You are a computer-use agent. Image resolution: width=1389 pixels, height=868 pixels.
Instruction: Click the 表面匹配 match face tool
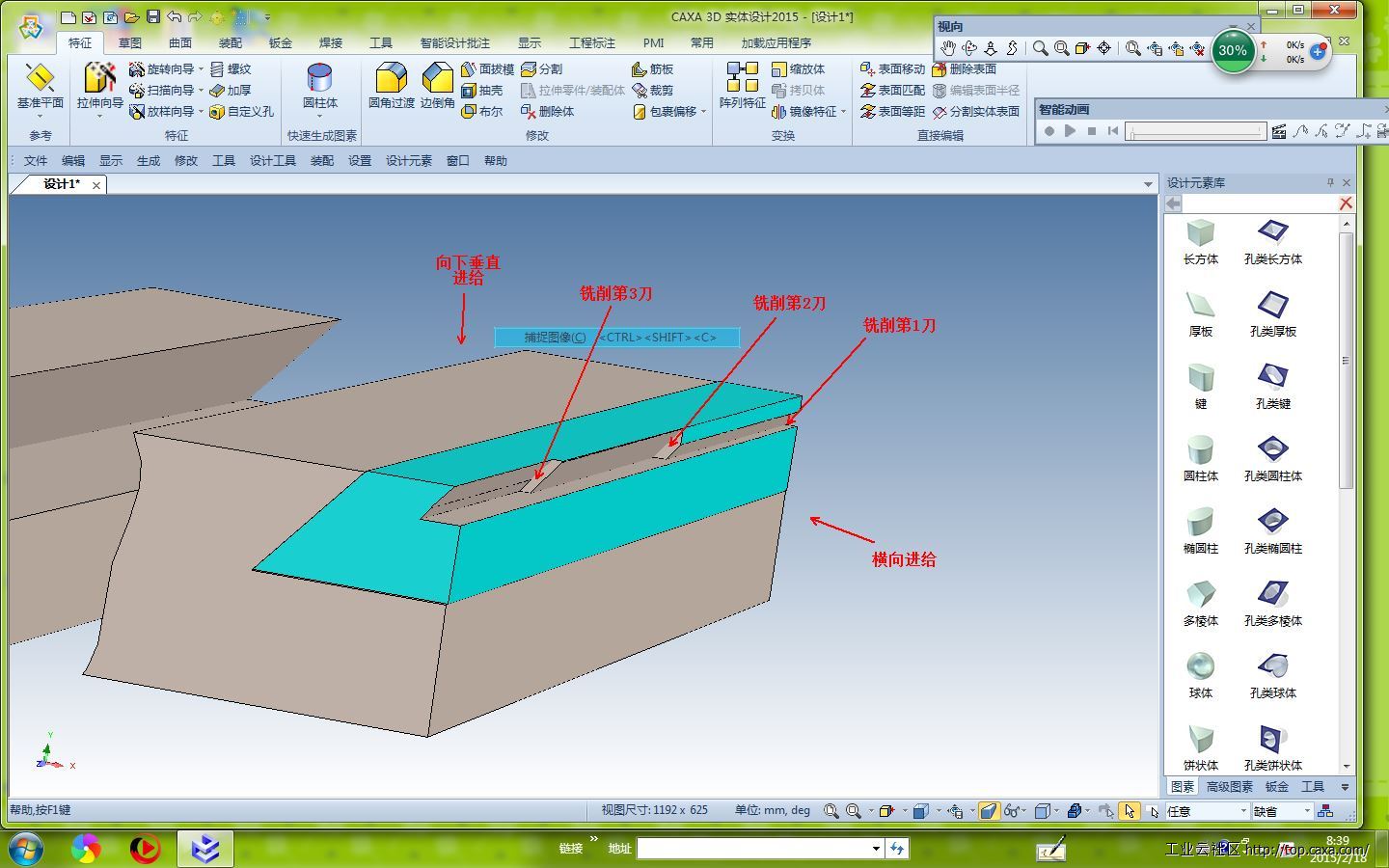(x=892, y=91)
